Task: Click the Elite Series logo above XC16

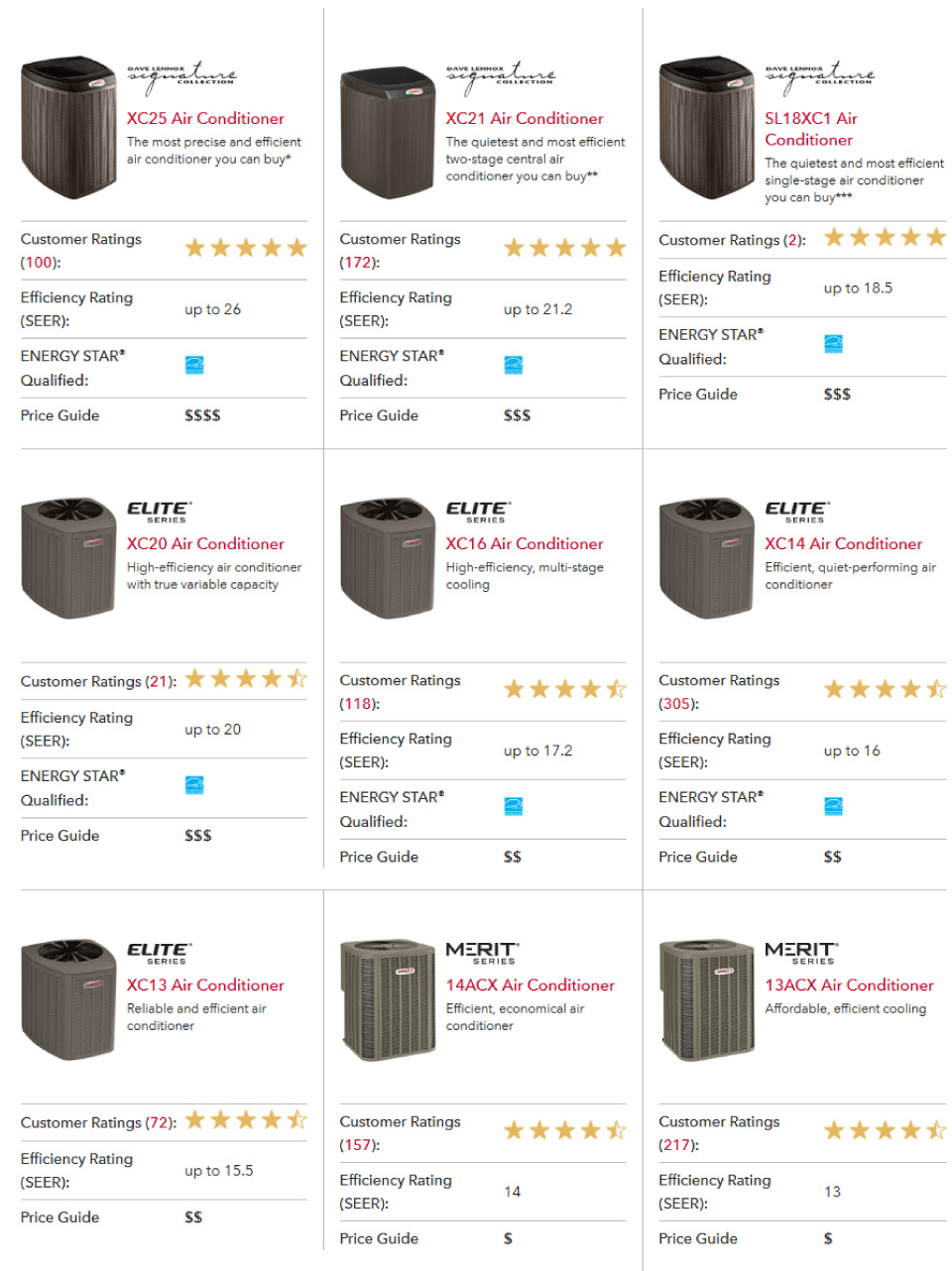Action: (478, 512)
